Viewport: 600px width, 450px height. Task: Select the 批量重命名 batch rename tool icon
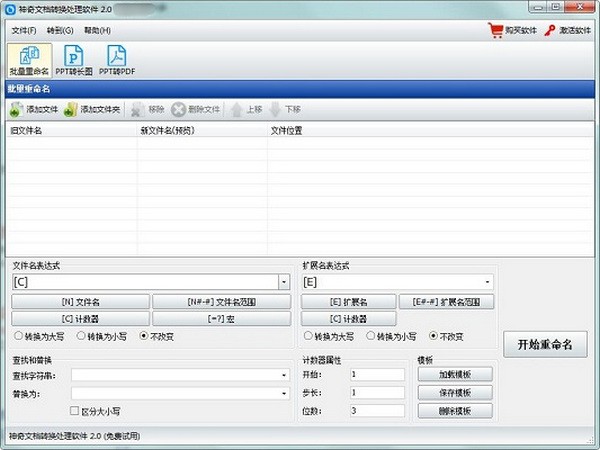(x=29, y=57)
